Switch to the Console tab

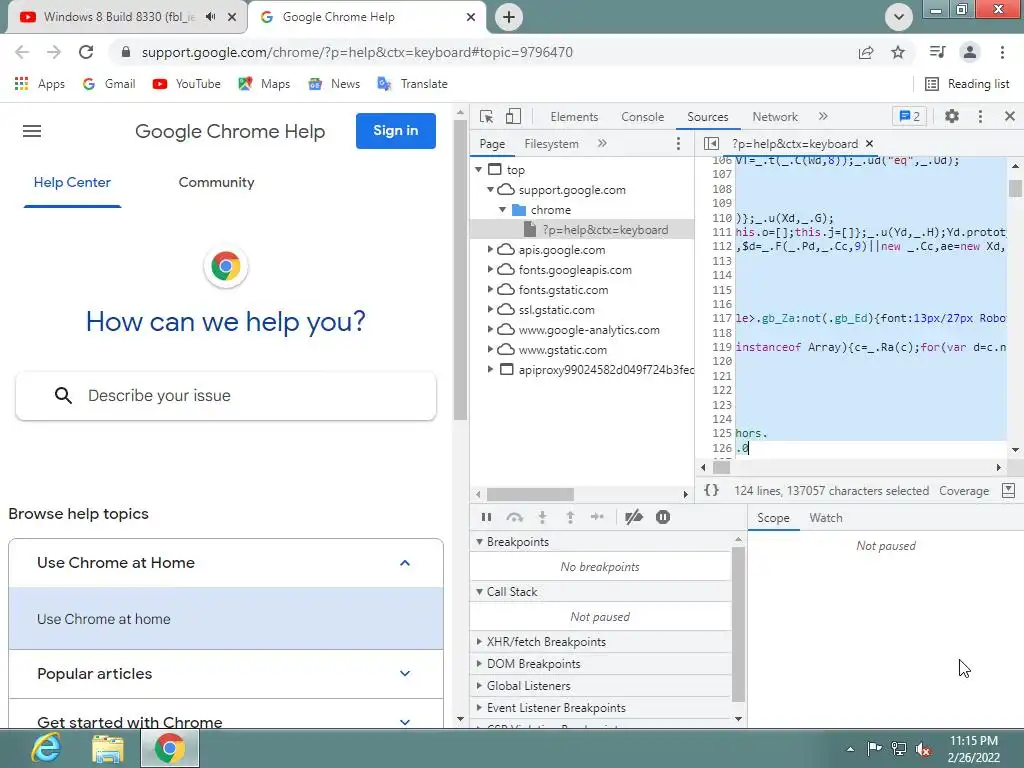pyautogui.click(x=643, y=116)
